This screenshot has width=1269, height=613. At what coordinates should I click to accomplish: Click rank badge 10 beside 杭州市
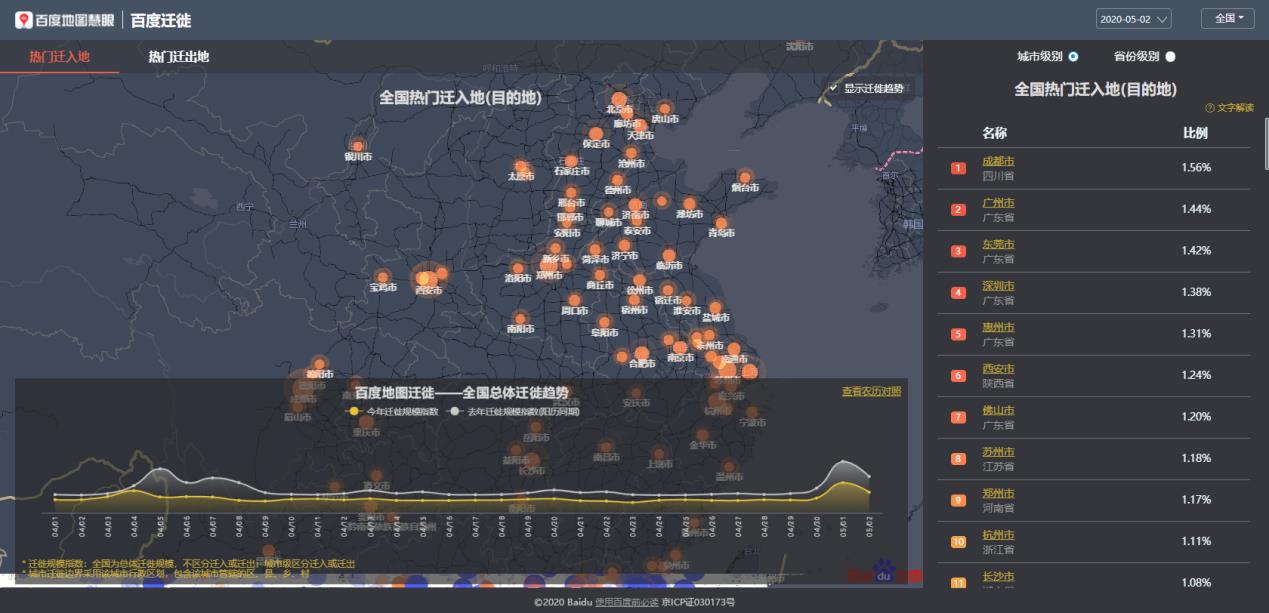[958, 542]
